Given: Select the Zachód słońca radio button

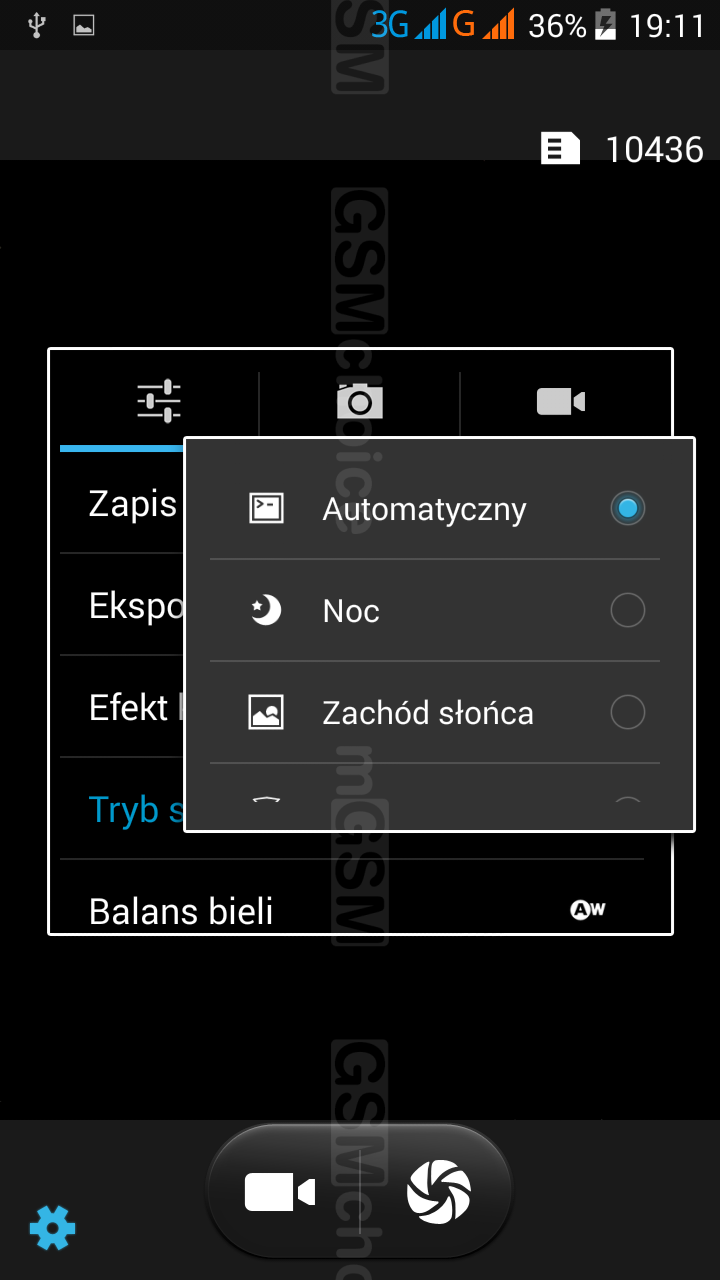Looking at the screenshot, I should 627,713.
